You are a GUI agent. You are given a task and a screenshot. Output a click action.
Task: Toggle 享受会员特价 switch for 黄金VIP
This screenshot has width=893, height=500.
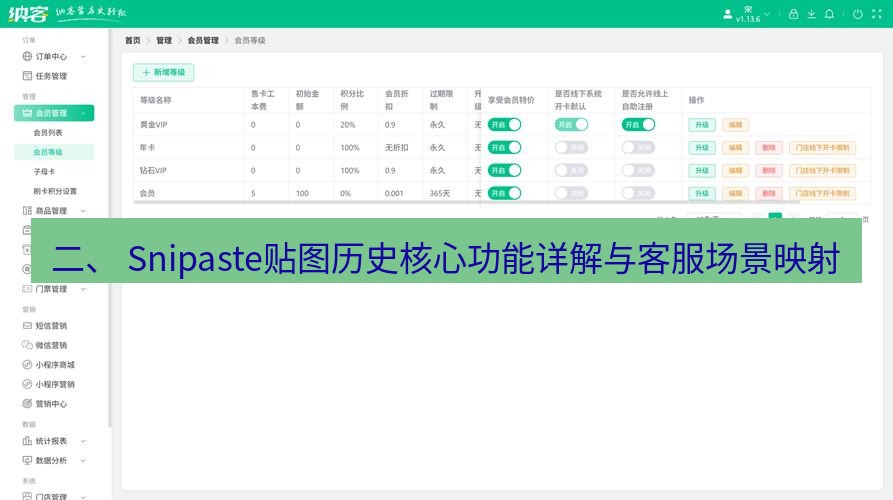point(504,125)
